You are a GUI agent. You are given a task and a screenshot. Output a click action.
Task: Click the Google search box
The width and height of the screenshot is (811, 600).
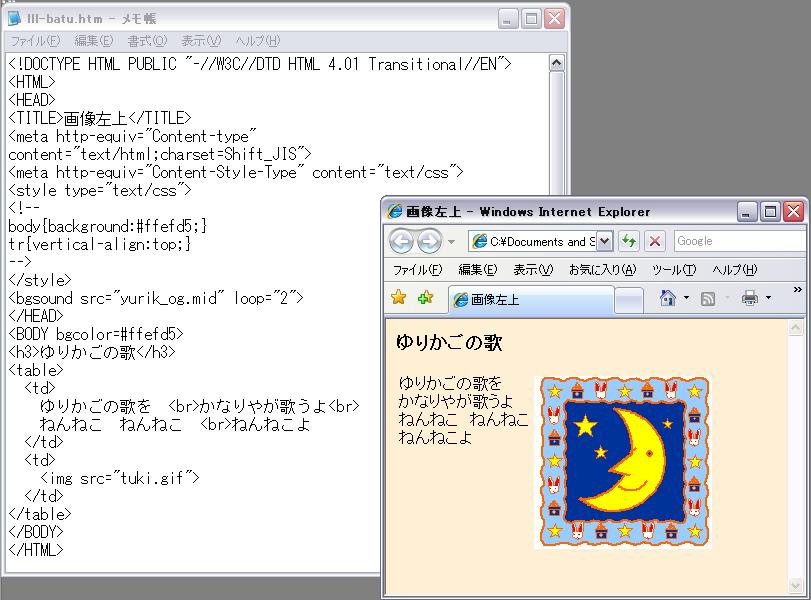point(740,241)
